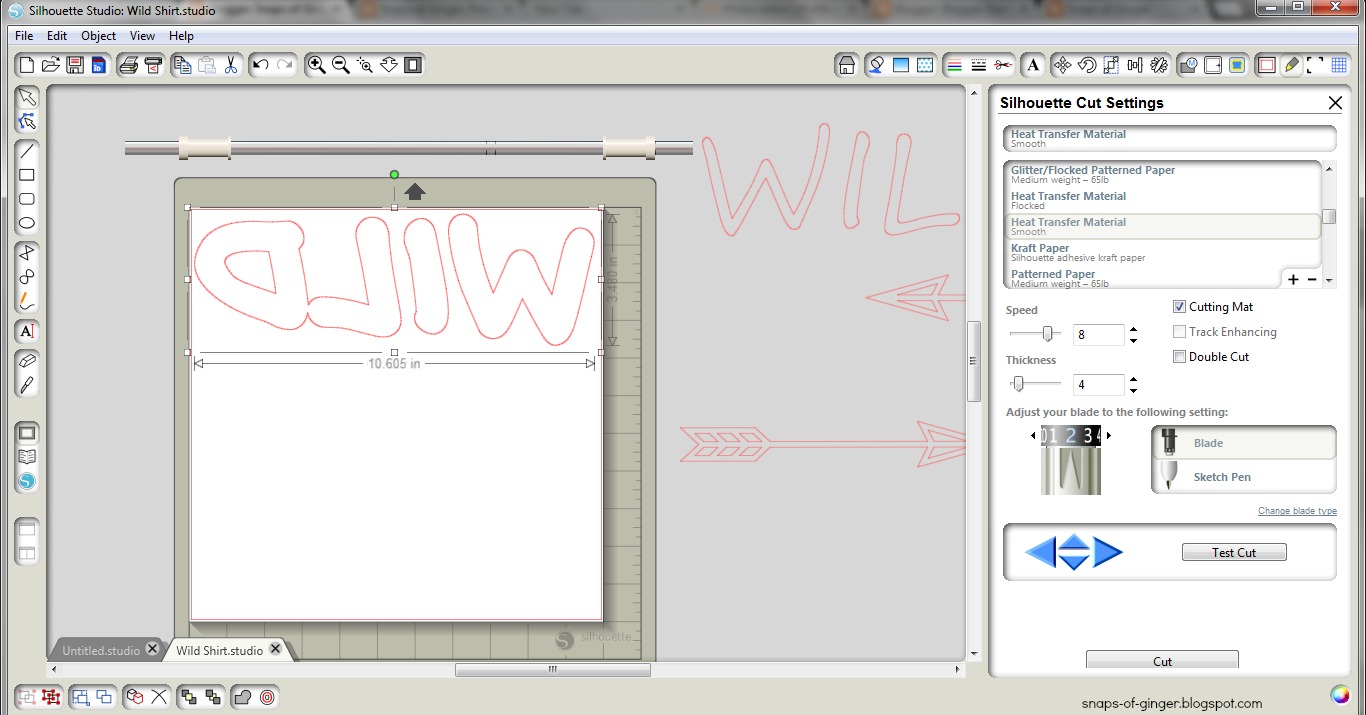Viewport: 1366px width, 715px height.
Task: Open the Replicate panel icon
Action: tap(1159, 65)
